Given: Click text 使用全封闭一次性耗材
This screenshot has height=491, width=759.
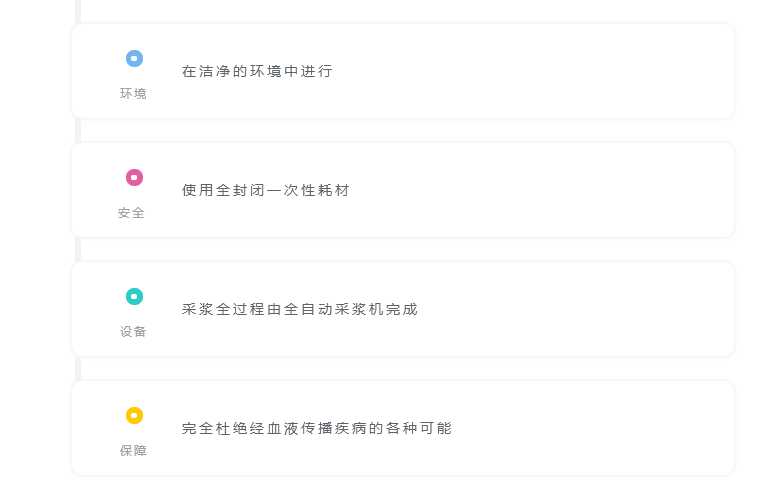Looking at the screenshot, I should point(266,190).
